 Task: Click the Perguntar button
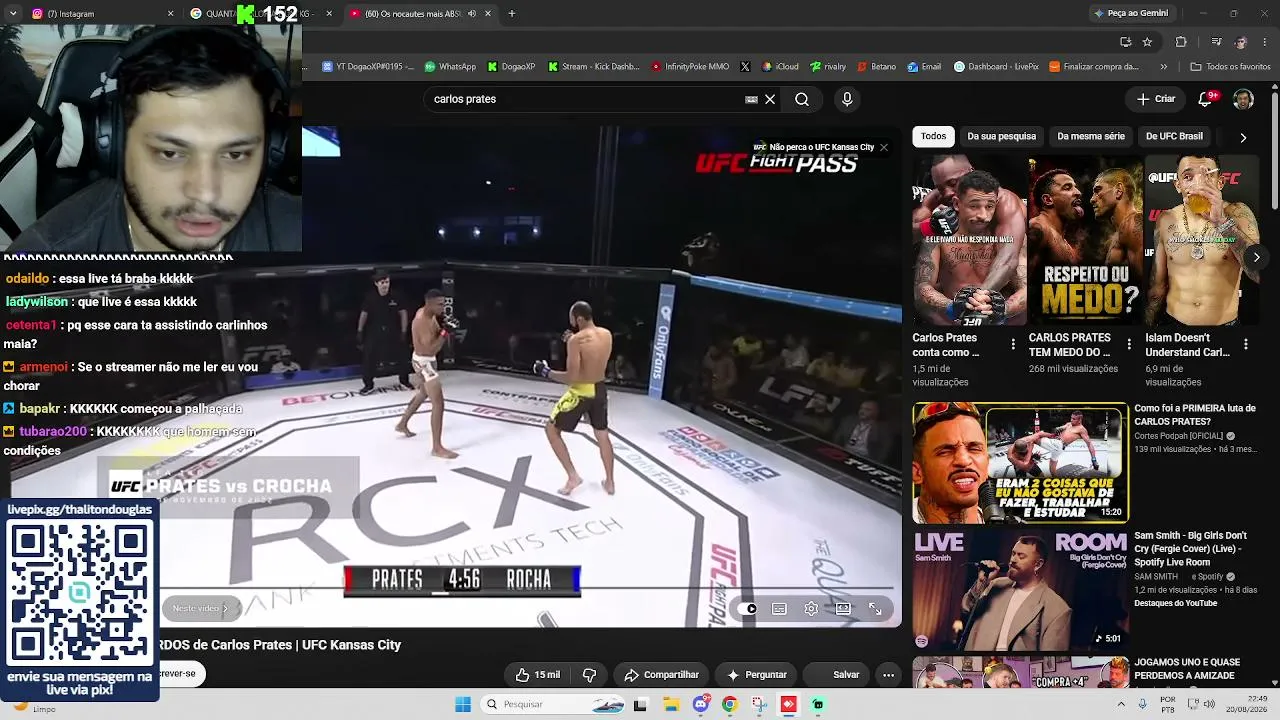[x=756, y=675]
